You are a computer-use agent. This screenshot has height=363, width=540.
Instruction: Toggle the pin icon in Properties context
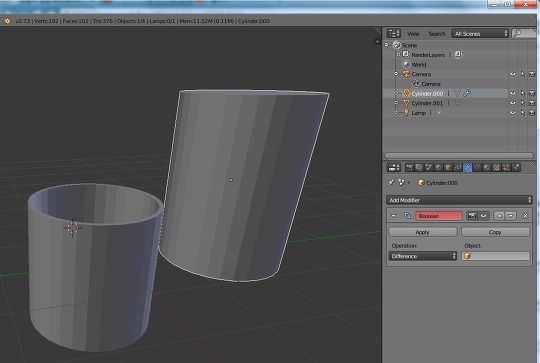[x=391, y=183]
